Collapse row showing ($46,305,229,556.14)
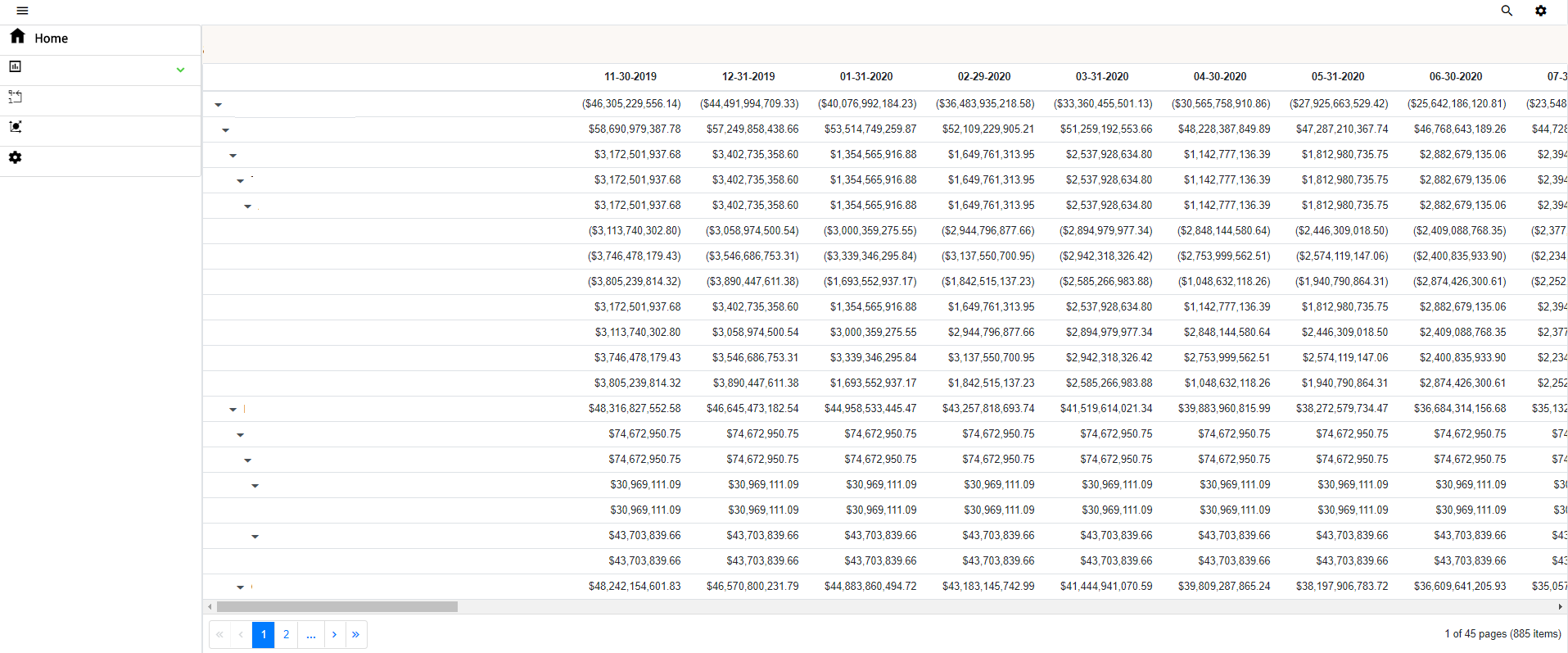1568x653 pixels. click(x=219, y=105)
